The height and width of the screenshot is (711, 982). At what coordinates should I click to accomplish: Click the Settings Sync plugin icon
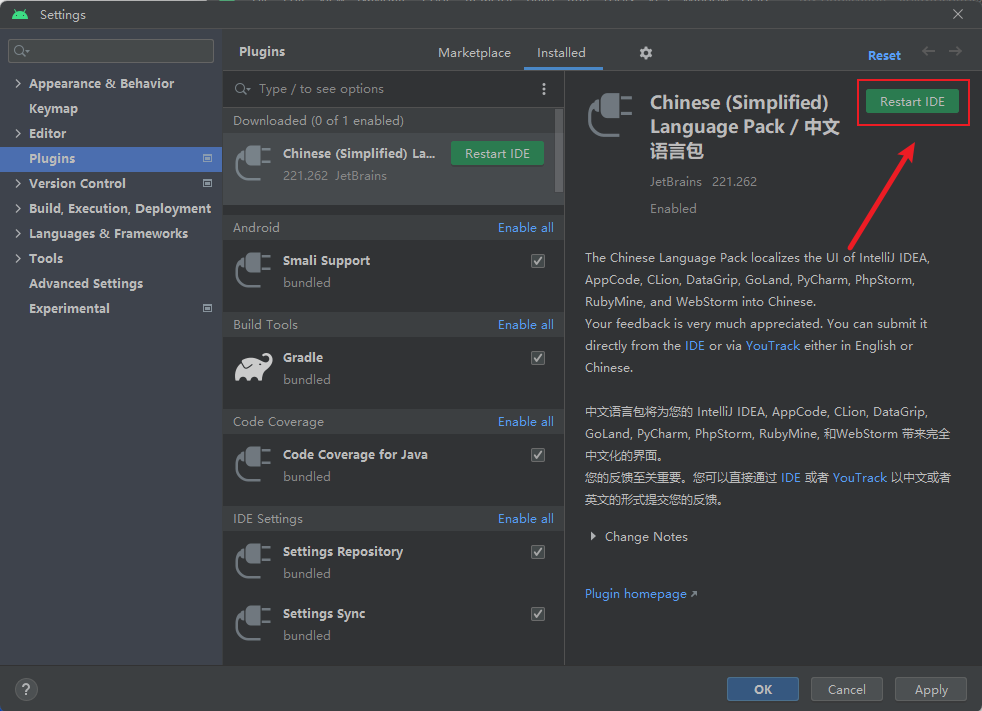[x=253, y=623]
